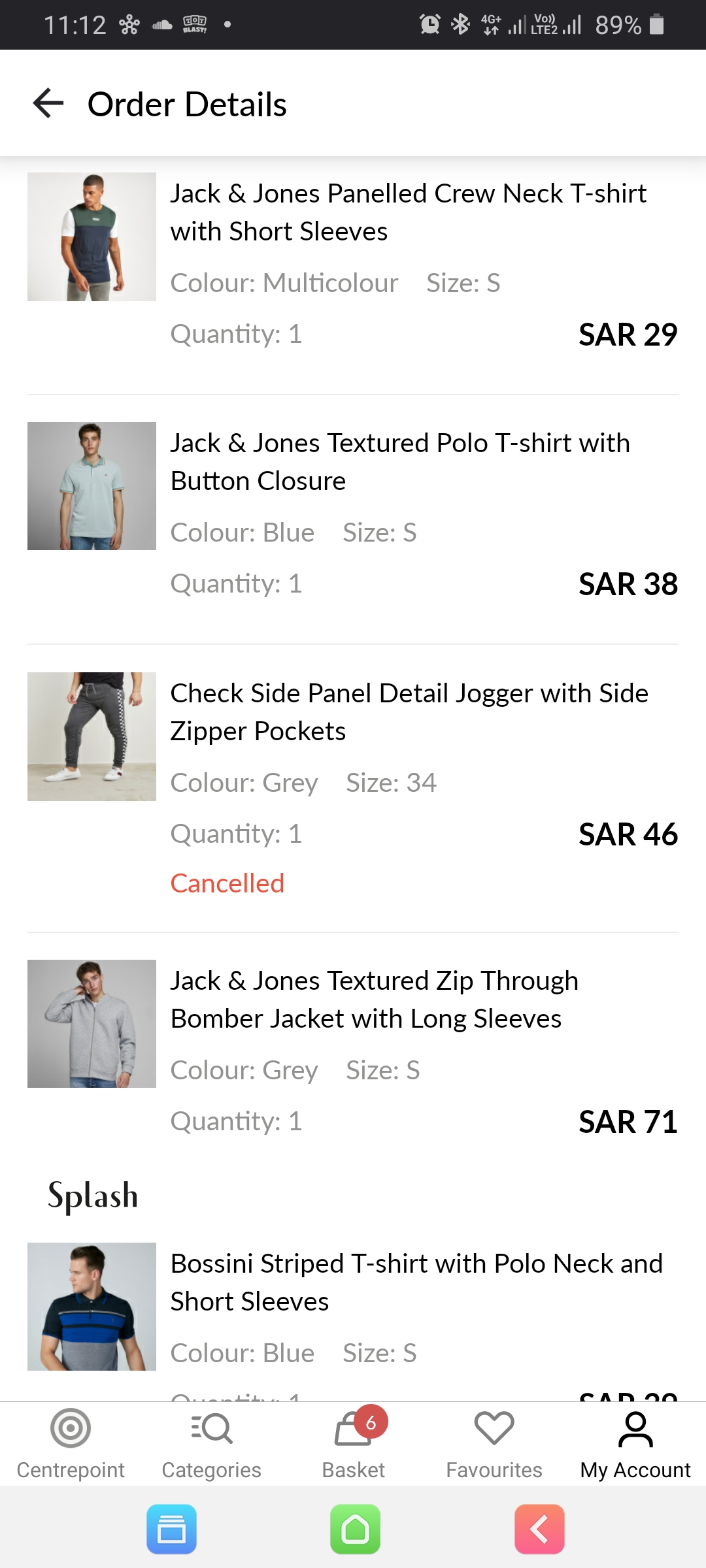706x1568 pixels.
Task: View the grey Jogger product thumbnail
Action: 92,736
